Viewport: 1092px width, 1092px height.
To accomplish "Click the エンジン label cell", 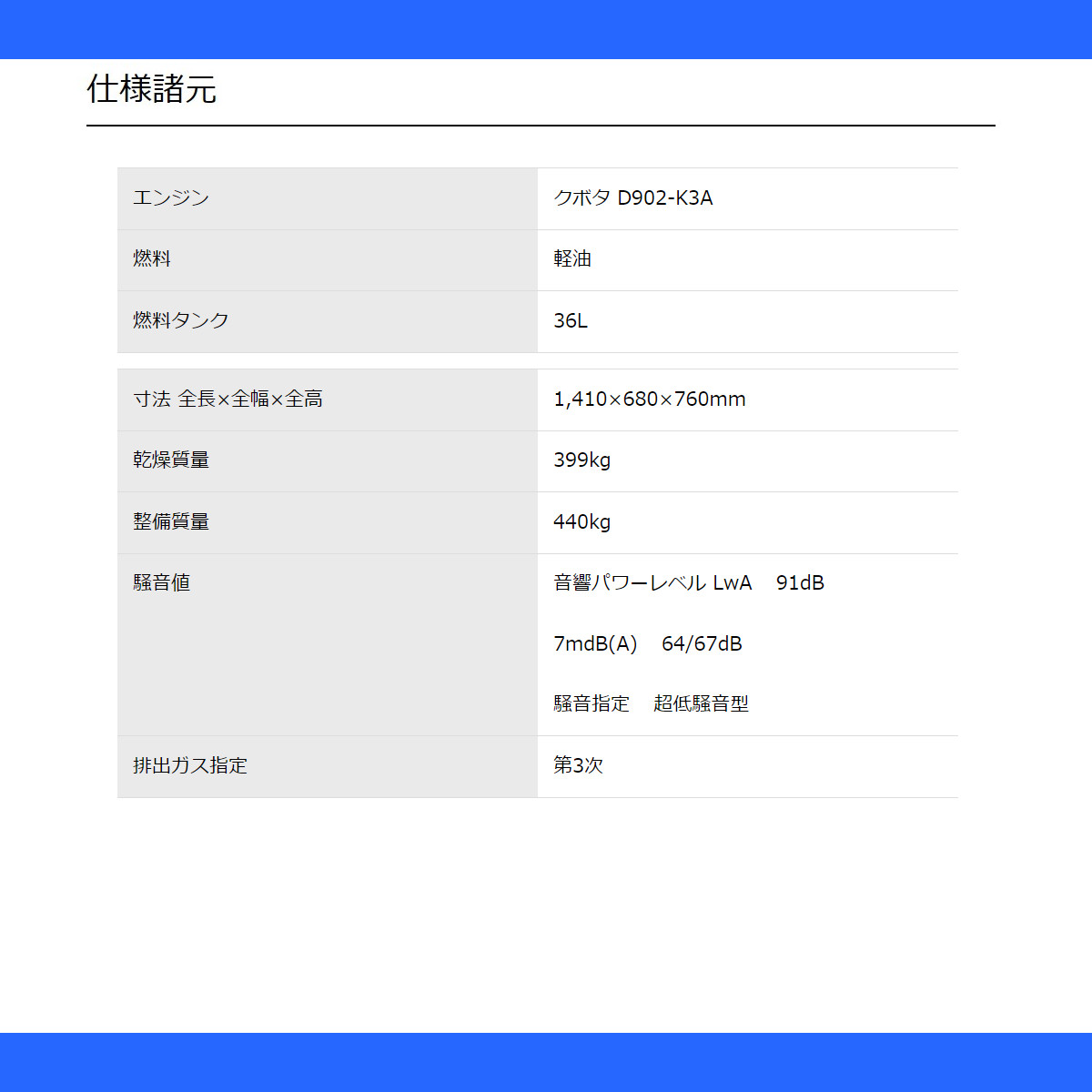I will (x=328, y=198).
